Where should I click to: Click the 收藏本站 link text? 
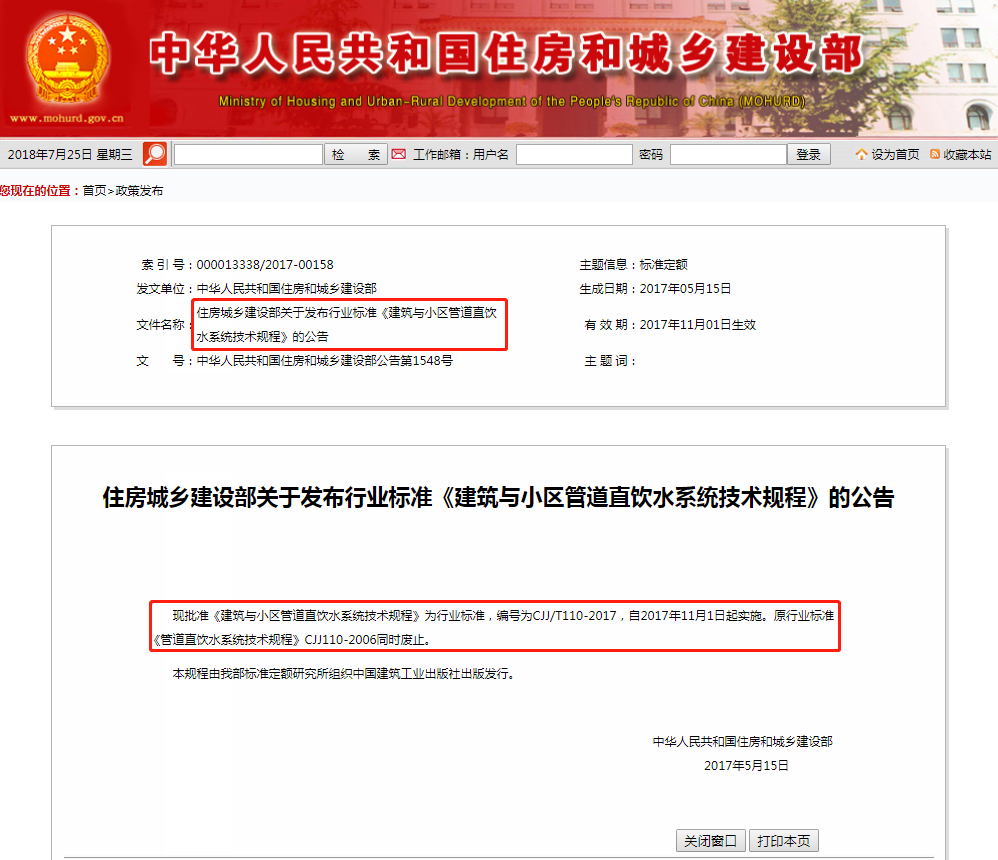tap(967, 155)
